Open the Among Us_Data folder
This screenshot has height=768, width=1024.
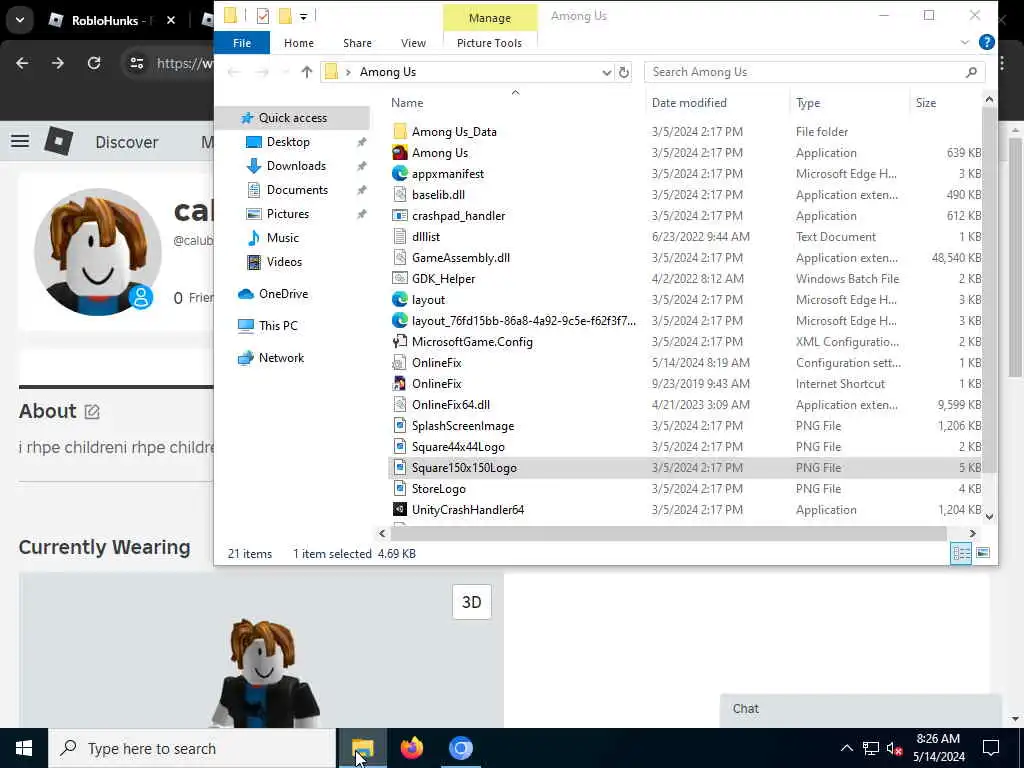(454, 132)
